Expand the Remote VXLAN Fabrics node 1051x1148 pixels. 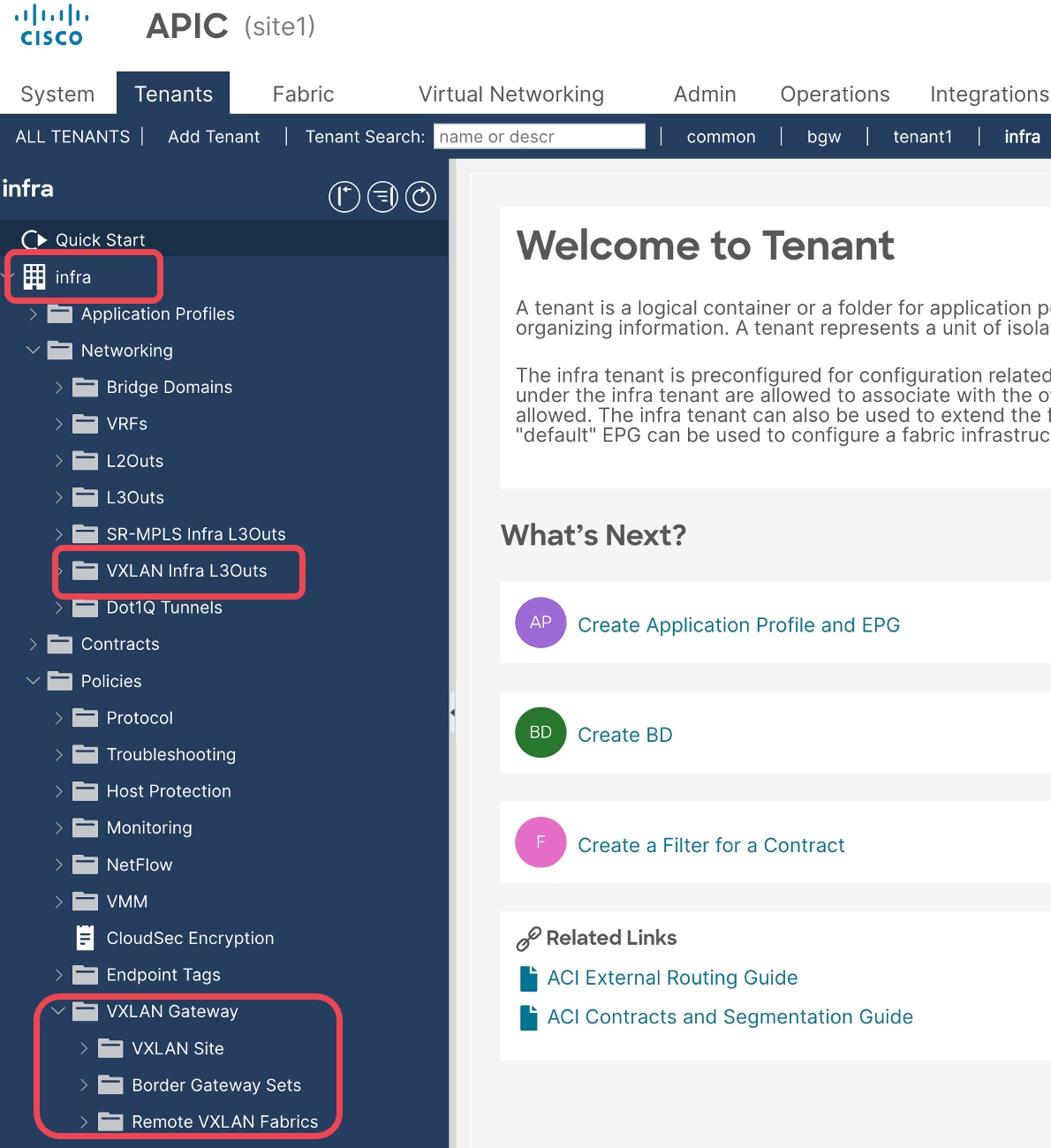pyautogui.click(x=84, y=1122)
